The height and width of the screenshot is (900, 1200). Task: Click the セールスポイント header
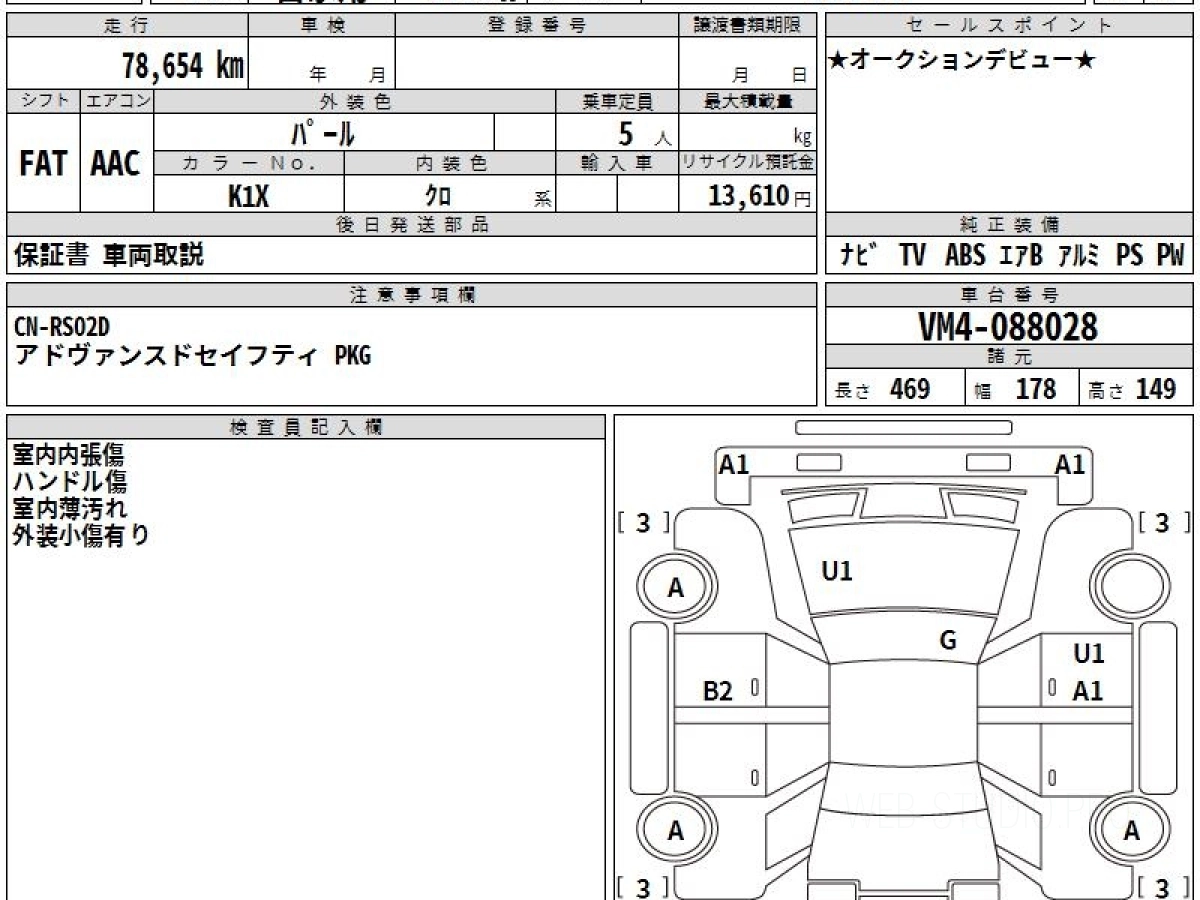pos(1009,26)
